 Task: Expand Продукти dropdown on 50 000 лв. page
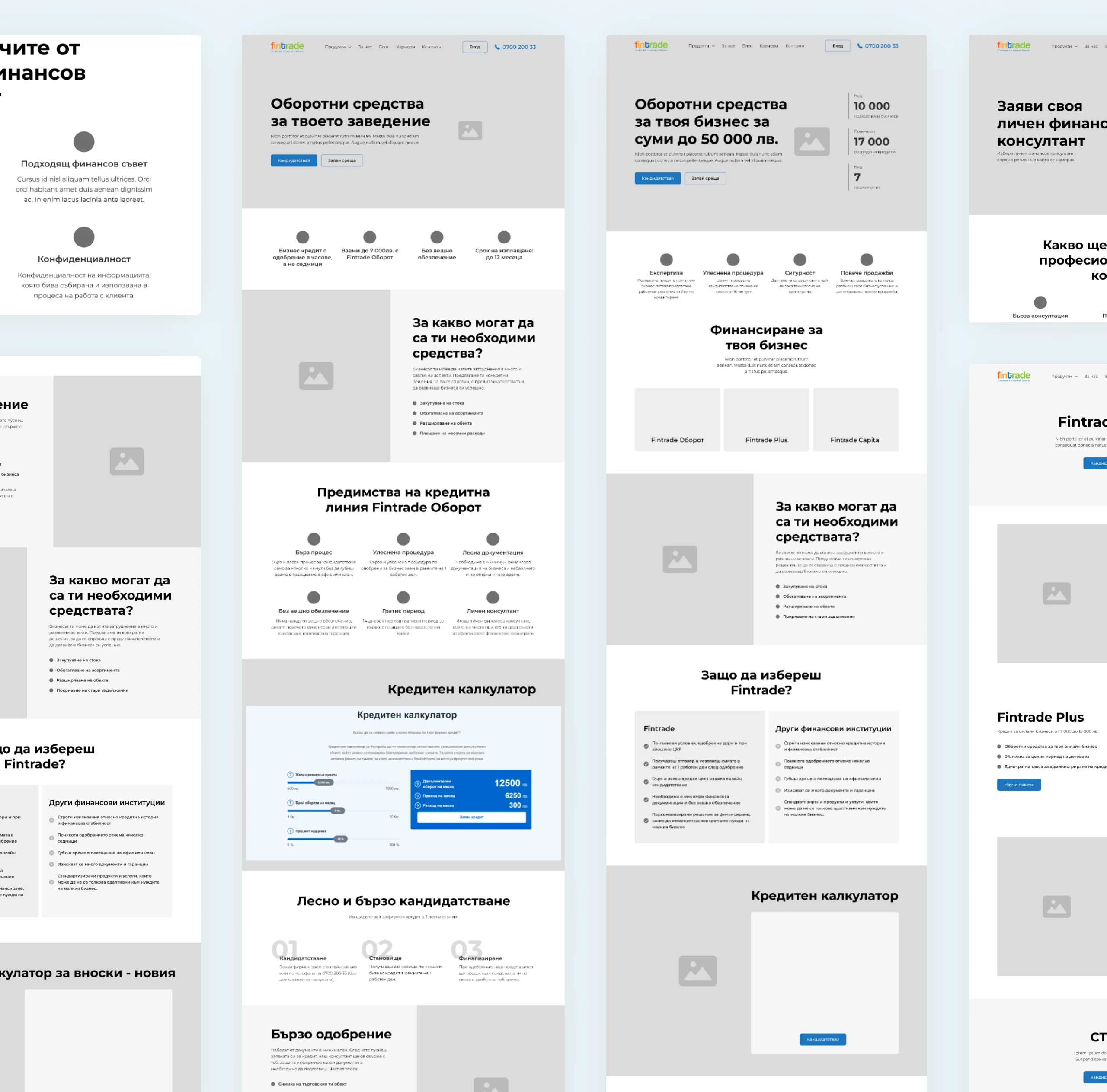[x=702, y=46]
